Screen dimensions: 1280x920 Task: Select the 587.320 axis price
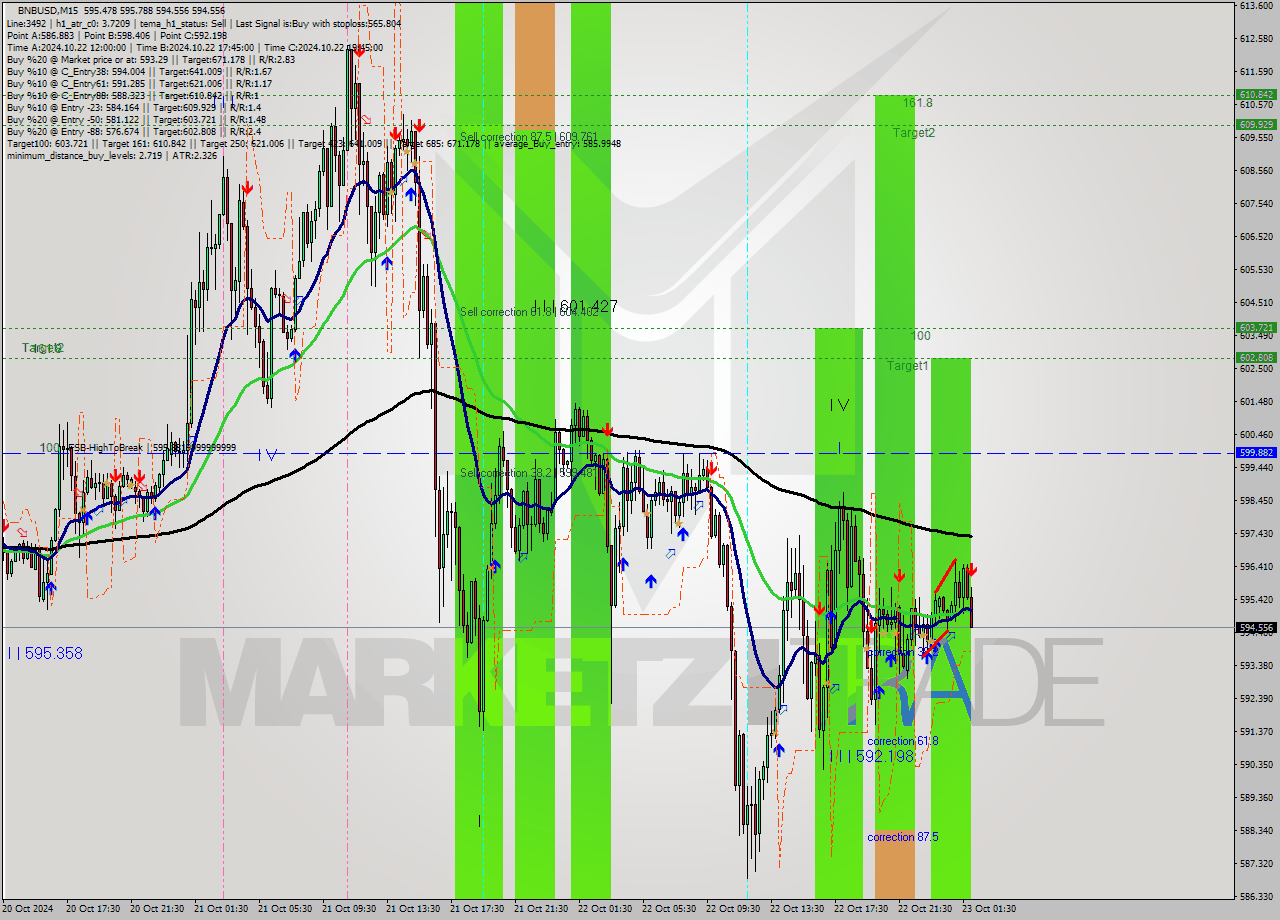click(1256, 864)
